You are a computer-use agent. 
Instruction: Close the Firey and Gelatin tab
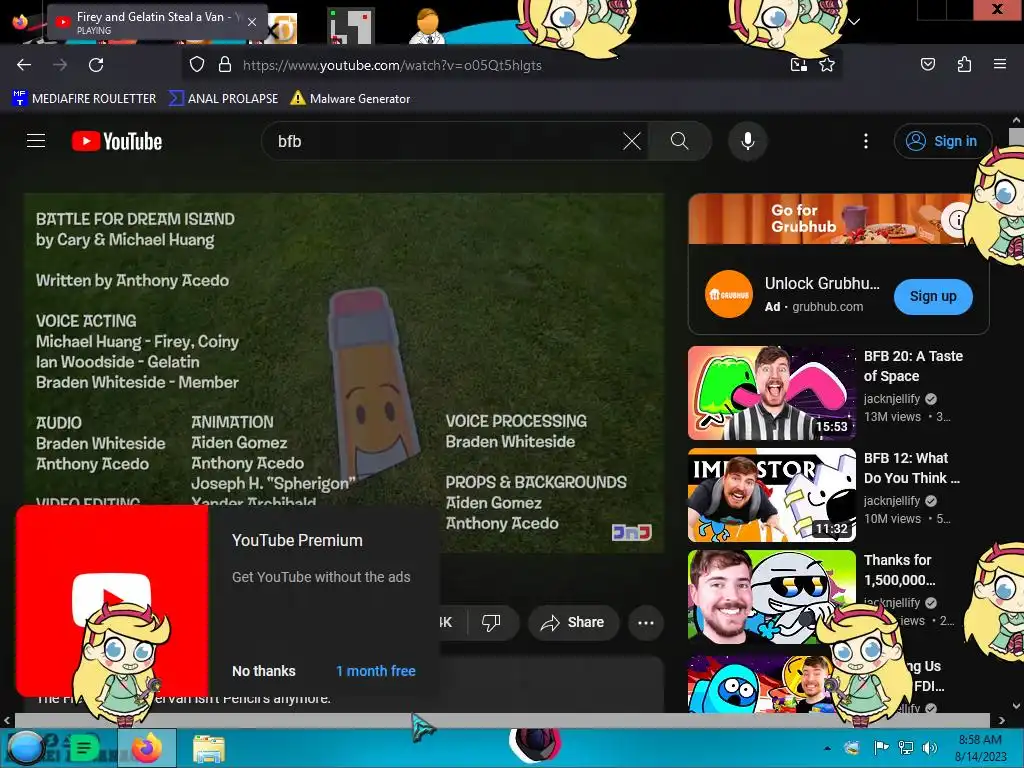tap(252, 22)
